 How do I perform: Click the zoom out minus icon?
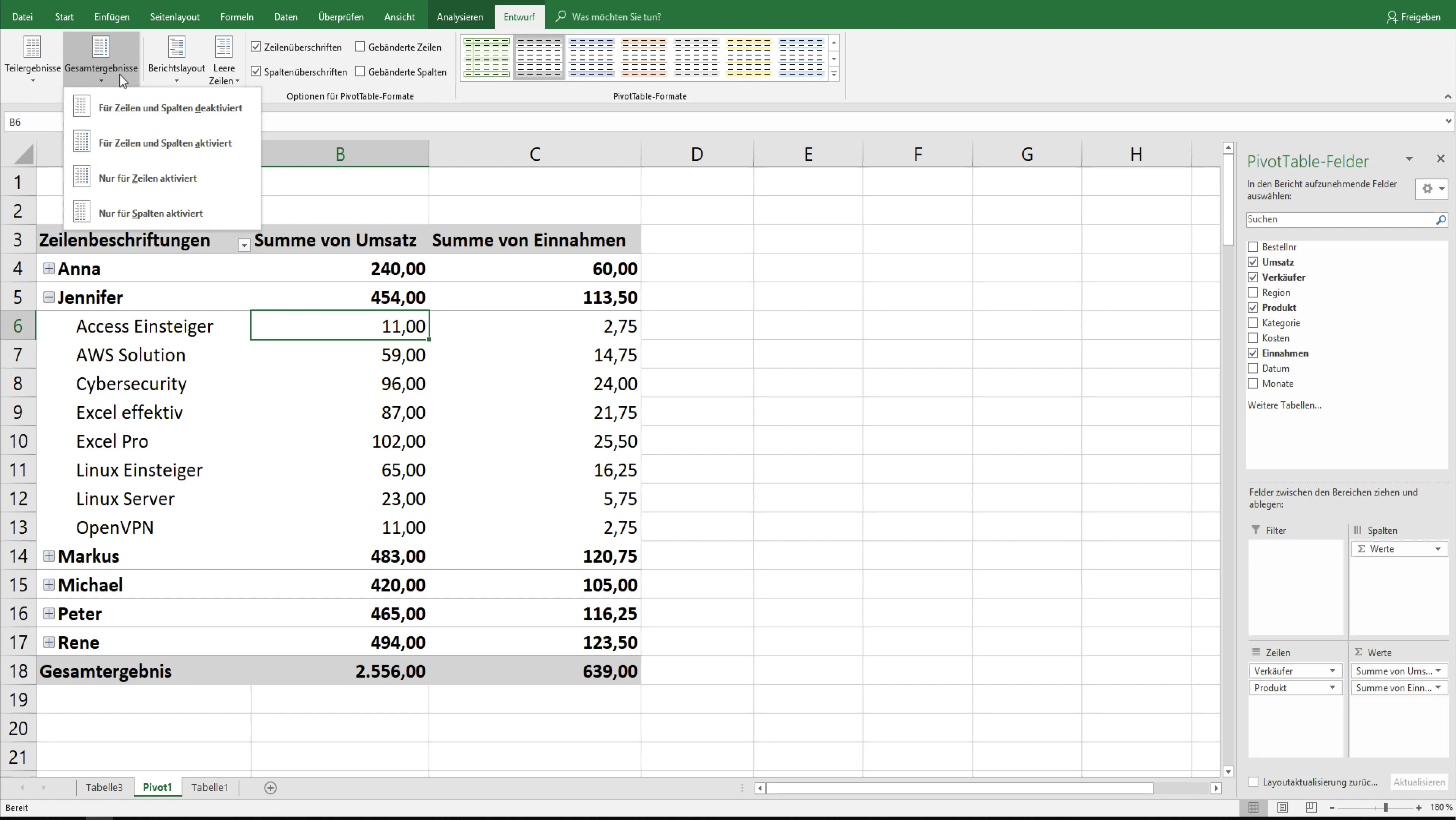1332,808
